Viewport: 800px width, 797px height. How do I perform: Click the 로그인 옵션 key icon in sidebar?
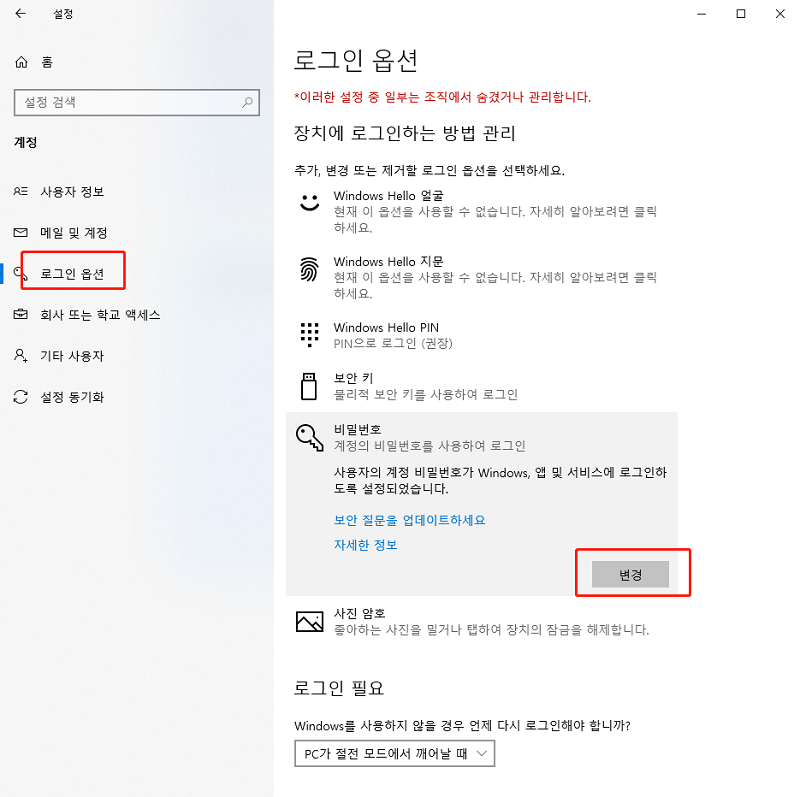point(20,273)
